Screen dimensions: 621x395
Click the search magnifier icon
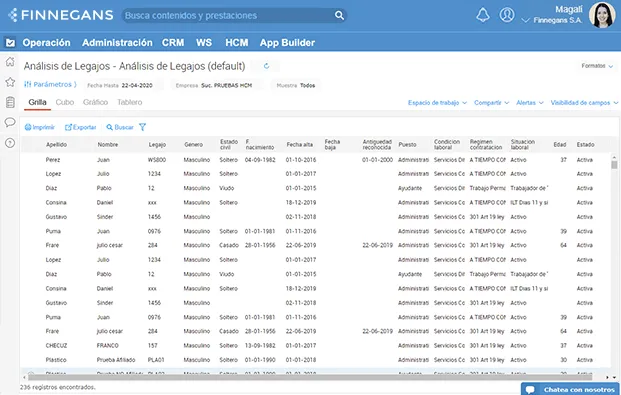(339, 15)
